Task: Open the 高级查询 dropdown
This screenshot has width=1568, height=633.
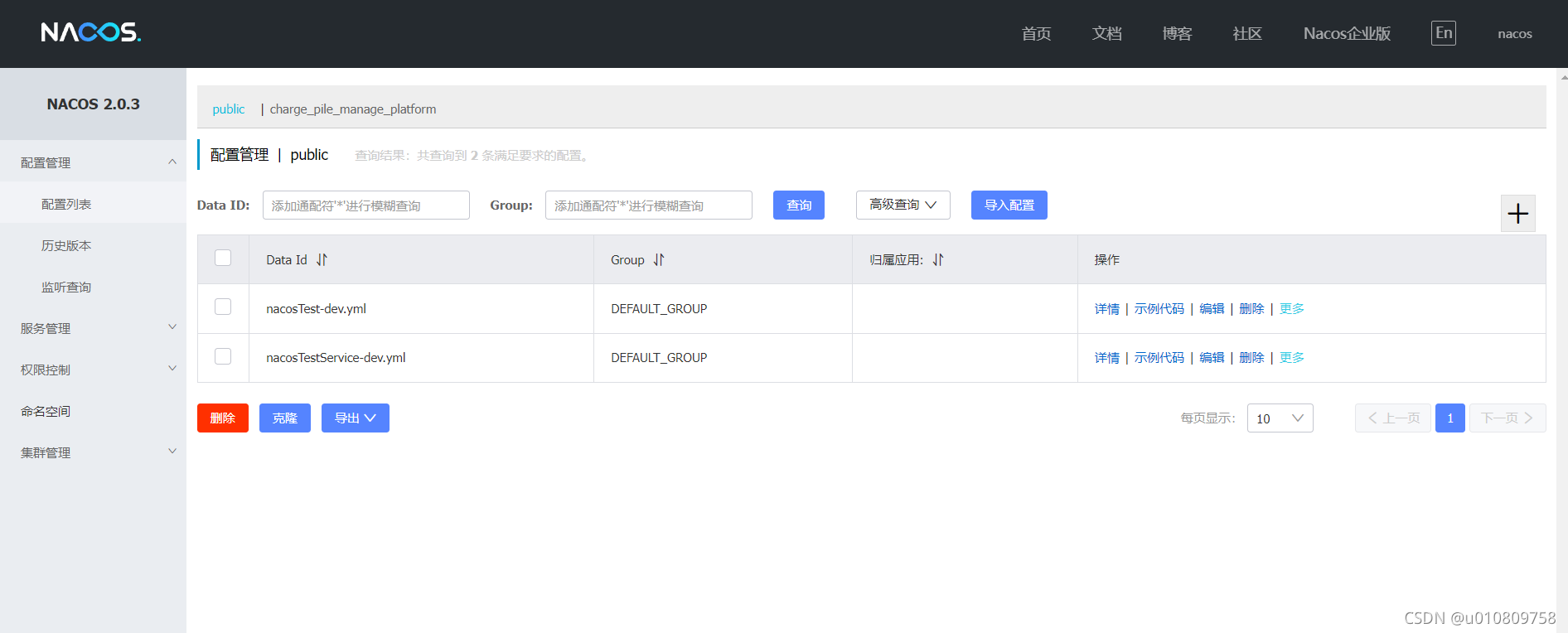Action: point(903,205)
